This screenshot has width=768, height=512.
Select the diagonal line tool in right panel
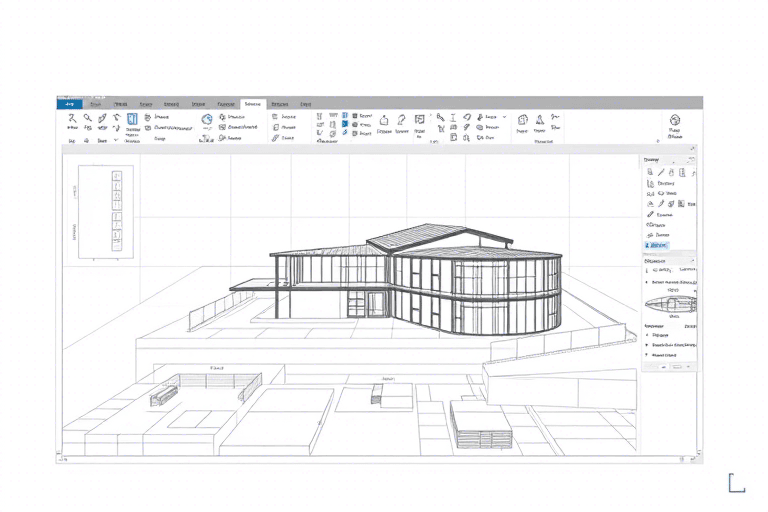point(662,173)
